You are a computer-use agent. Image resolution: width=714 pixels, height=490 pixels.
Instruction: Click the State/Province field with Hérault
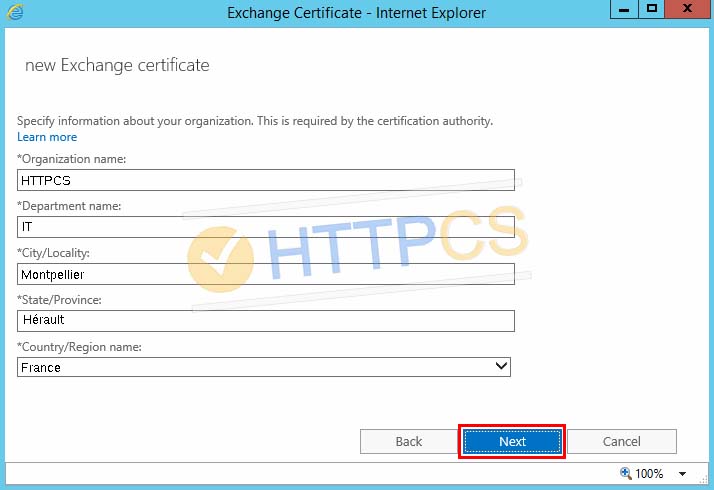point(266,320)
